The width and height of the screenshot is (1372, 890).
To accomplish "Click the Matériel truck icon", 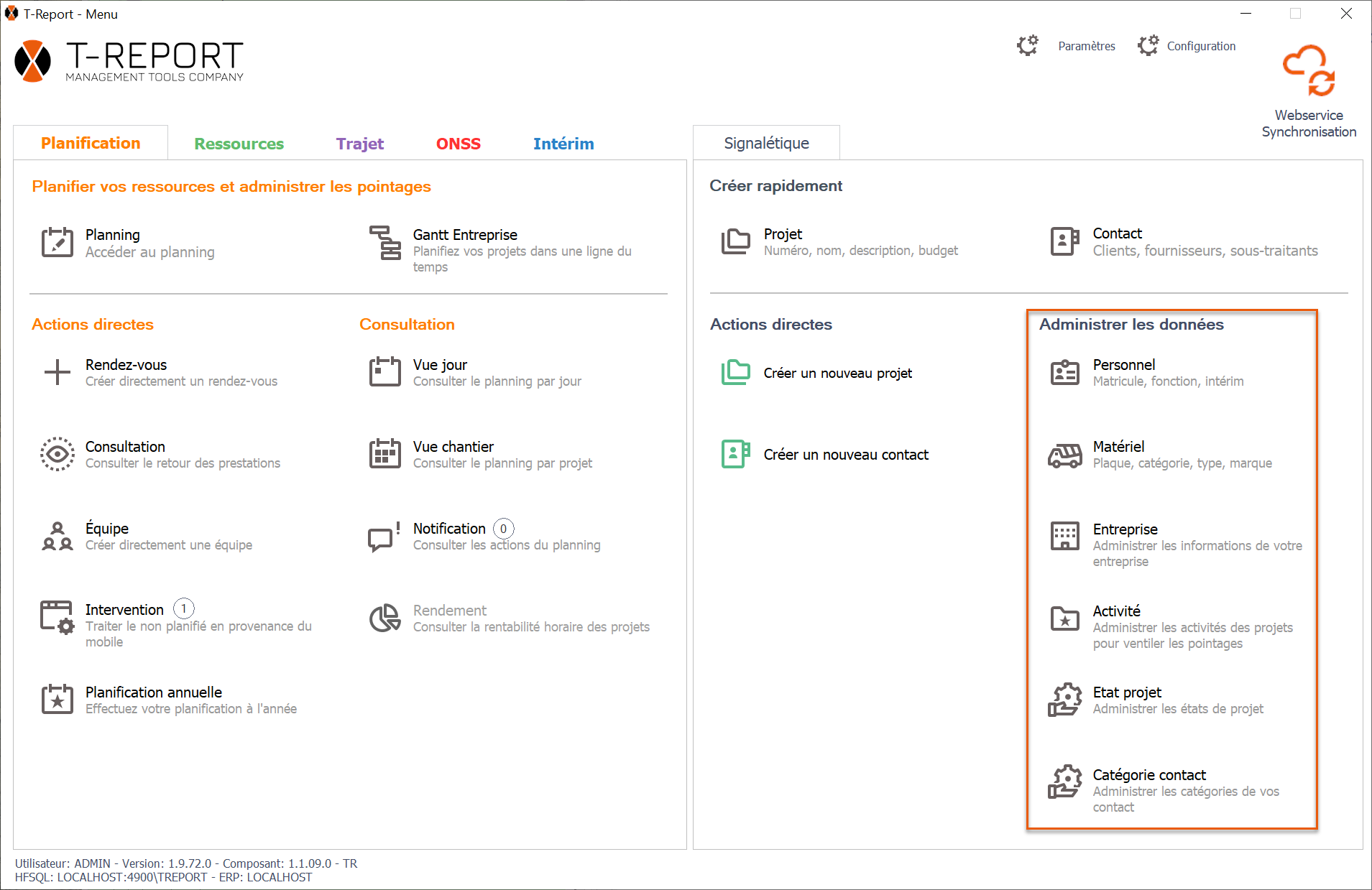I will pyautogui.click(x=1064, y=455).
